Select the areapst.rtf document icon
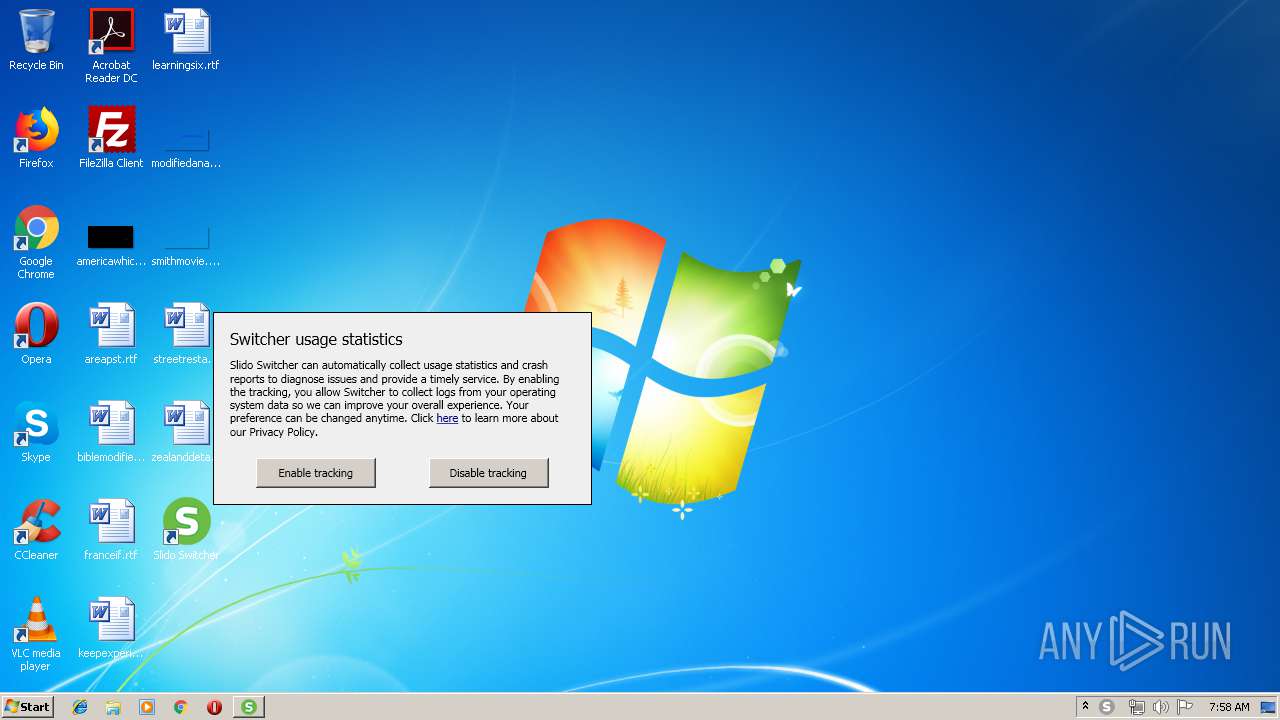The width and height of the screenshot is (1280, 720). pos(111,334)
